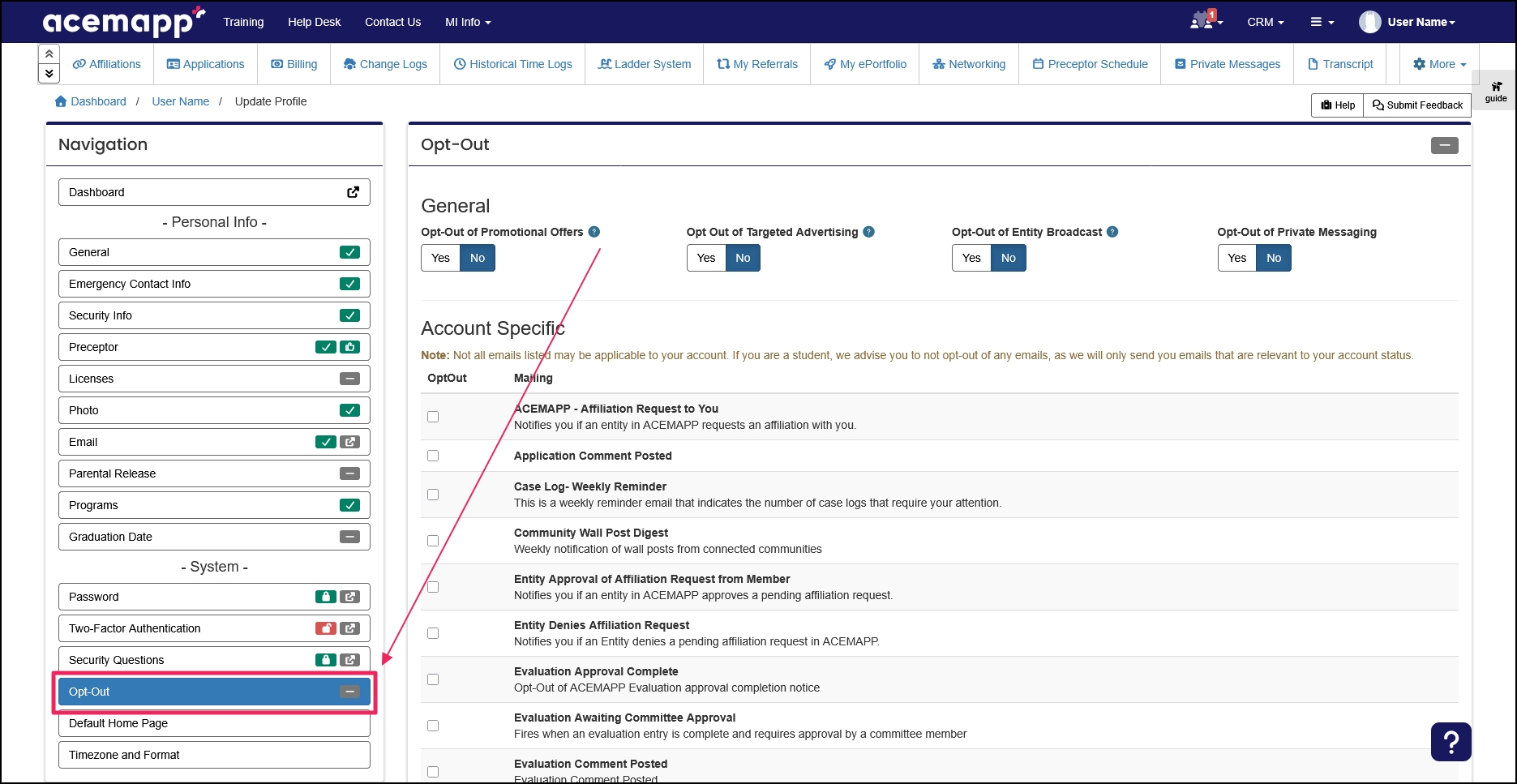Click the acemapp logo
This screenshot has height=784, width=1517.
click(122, 22)
